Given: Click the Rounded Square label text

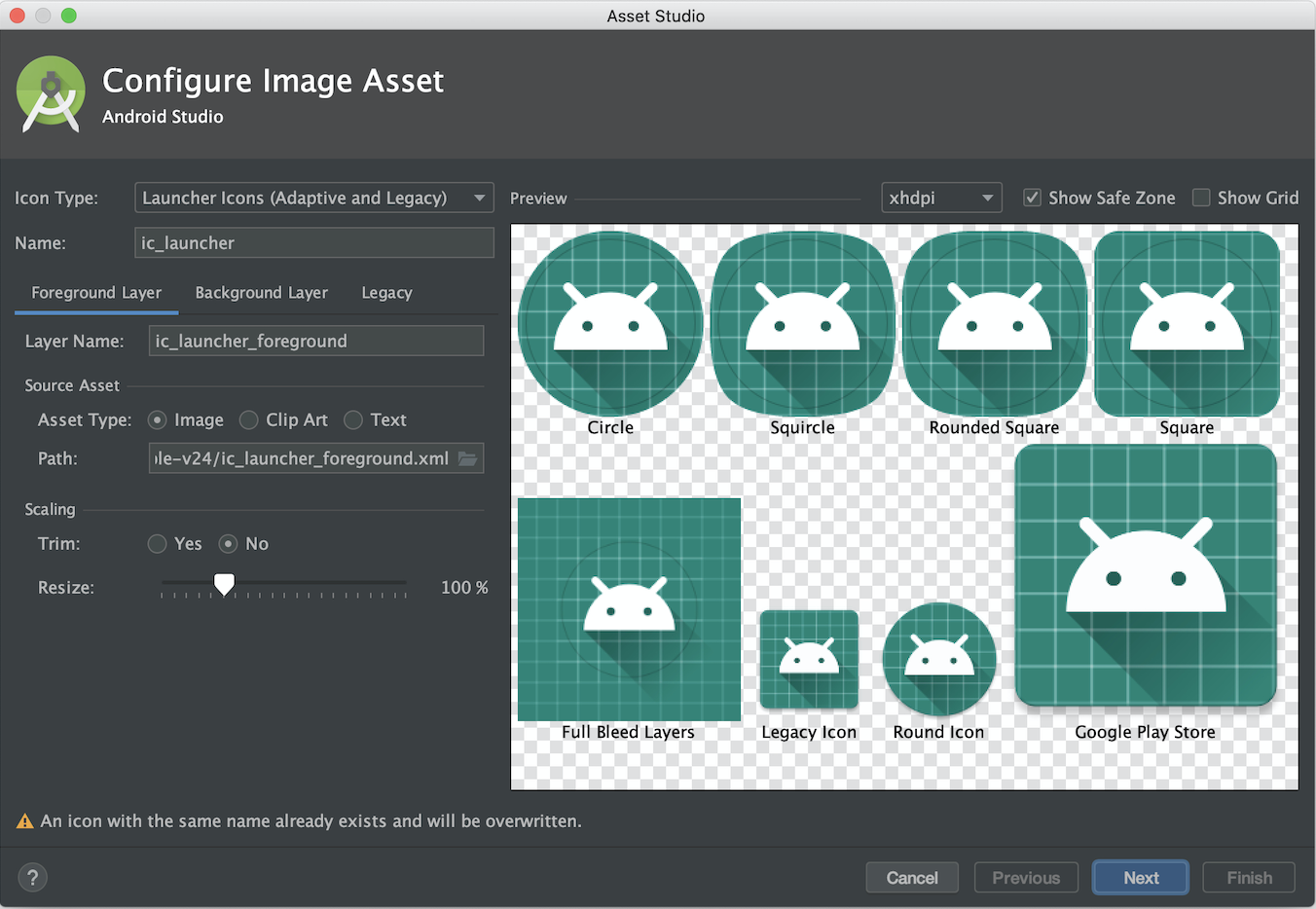Looking at the screenshot, I should 994,427.
